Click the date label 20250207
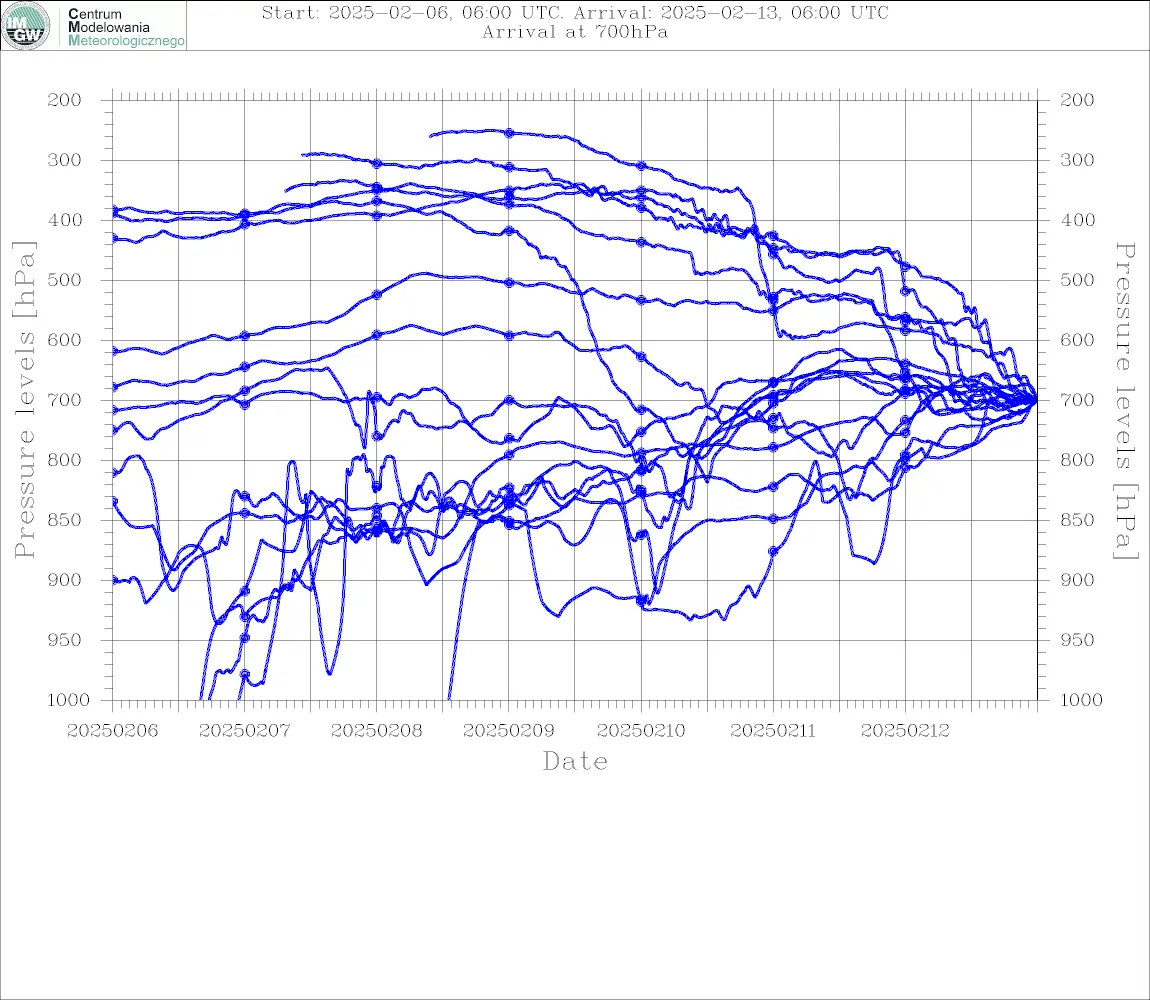Image resolution: width=1150 pixels, height=1000 pixels. [x=244, y=731]
